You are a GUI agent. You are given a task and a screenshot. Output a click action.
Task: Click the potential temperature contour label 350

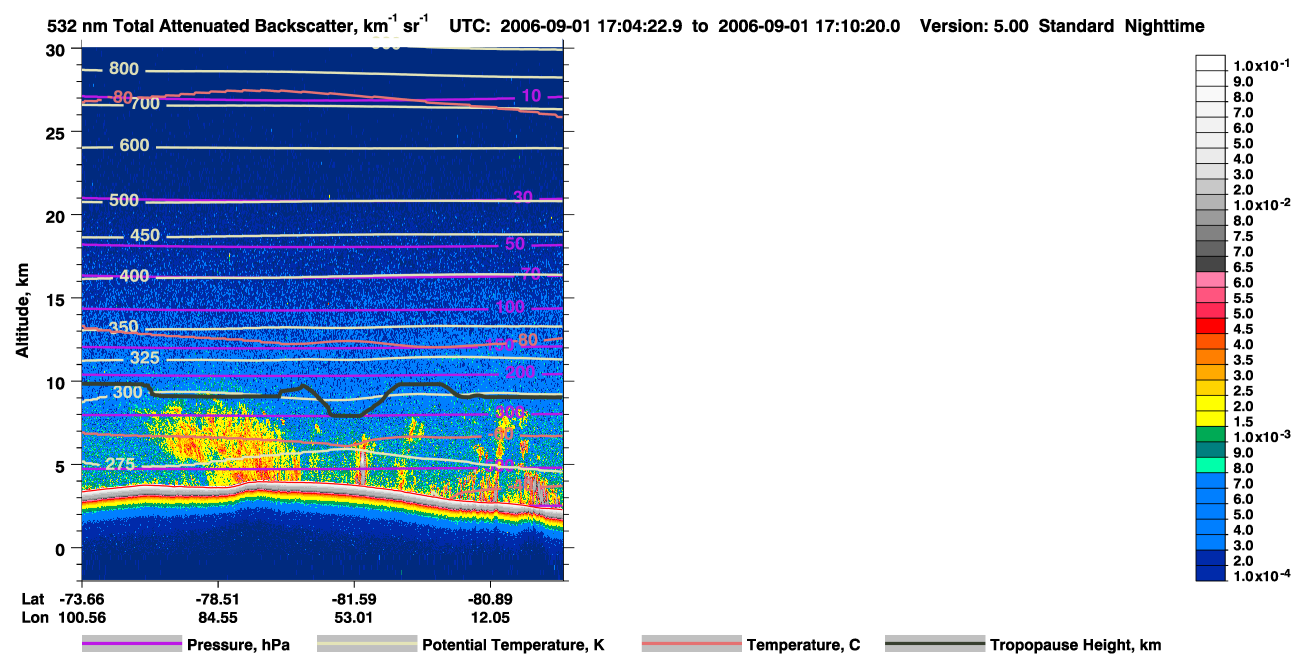click(x=124, y=327)
